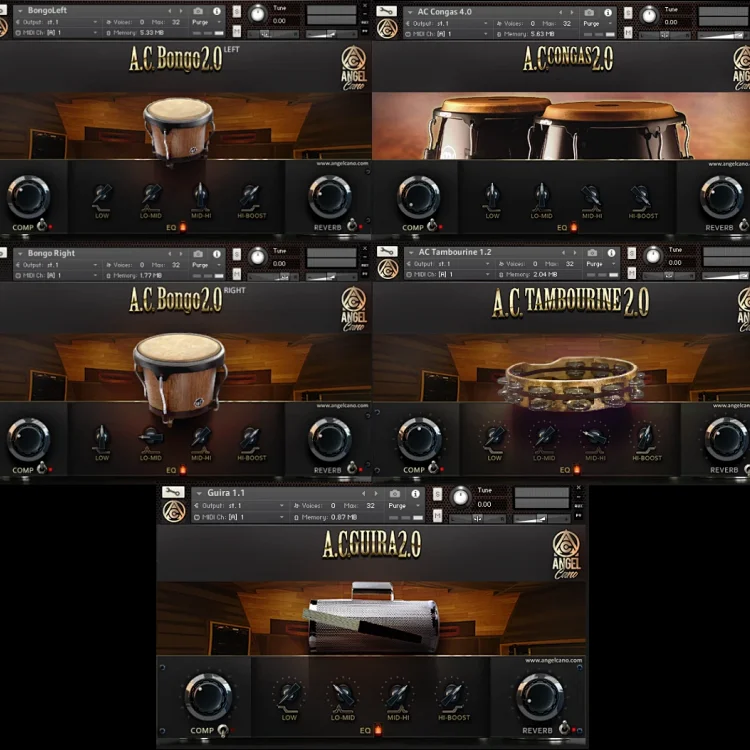This screenshot has height=750, width=750.
Task: Toggle the COMP switch on A.C. Bongo 2.0 Left
Action: [x=42, y=224]
